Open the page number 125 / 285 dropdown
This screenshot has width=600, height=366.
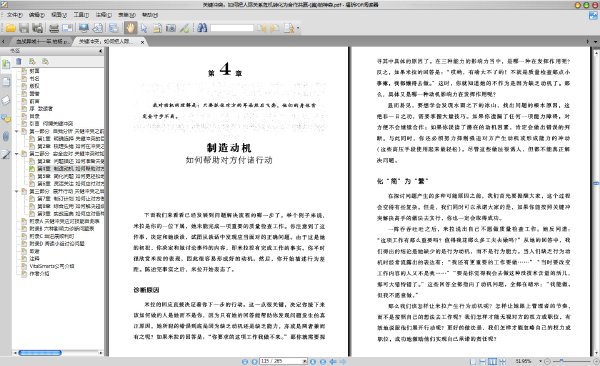pos(305,361)
